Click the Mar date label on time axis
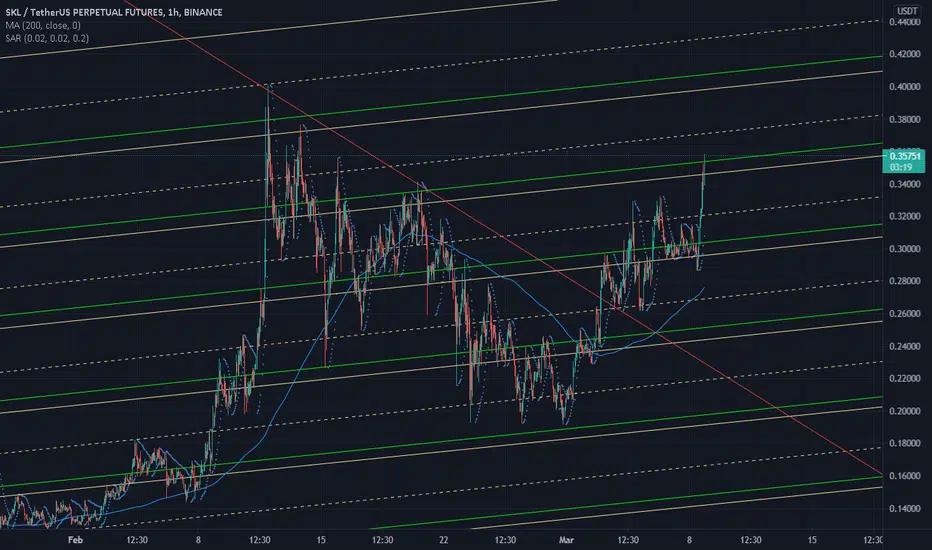Image resolution: width=932 pixels, height=550 pixels. [x=566, y=540]
